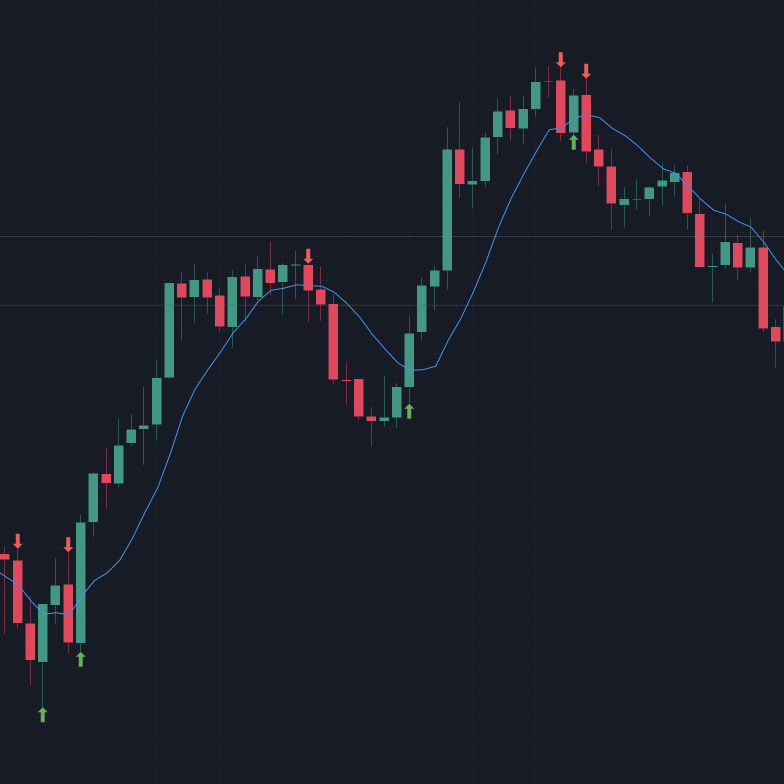Select the second green up arrow from left
784x784 pixels.
pyautogui.click(x=81, y=659)
